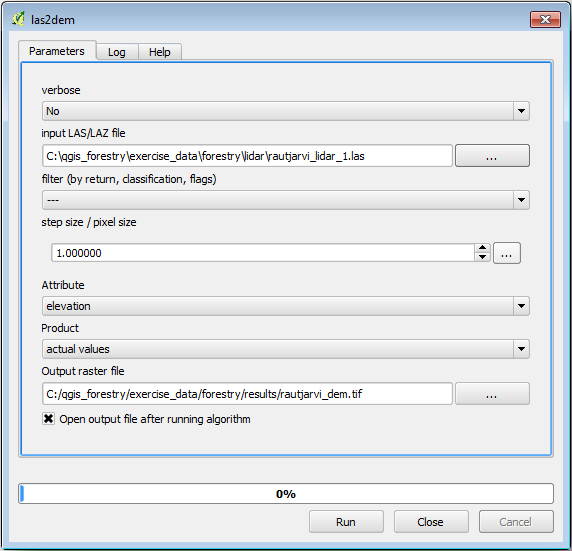This screenshot has width=572, height=551.
Task: Browse for output raster file location
Action: click(x=492, y=394)
